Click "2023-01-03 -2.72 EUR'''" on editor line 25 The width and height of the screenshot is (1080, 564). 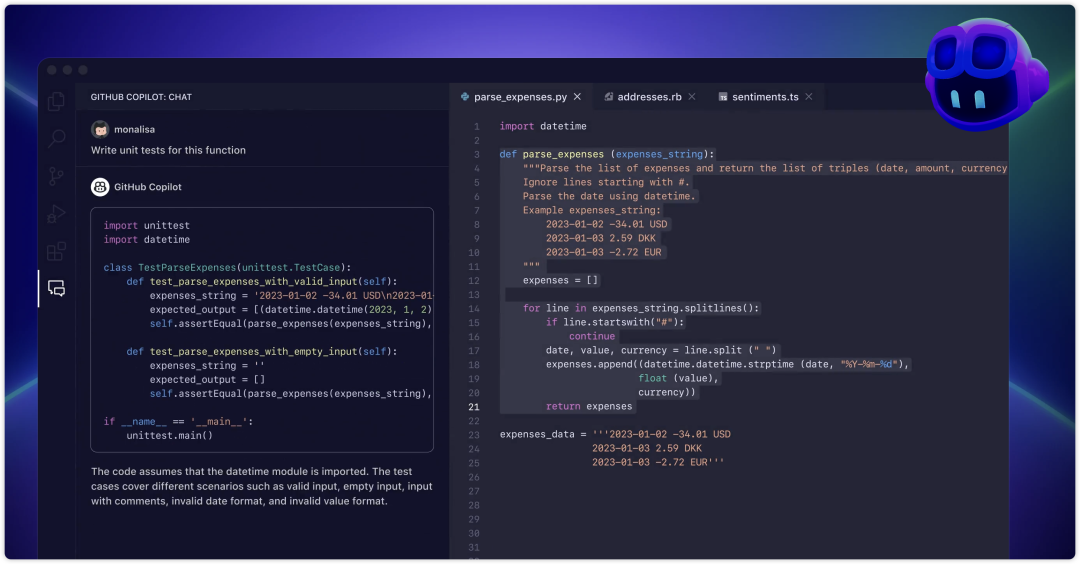pos(658,463)
